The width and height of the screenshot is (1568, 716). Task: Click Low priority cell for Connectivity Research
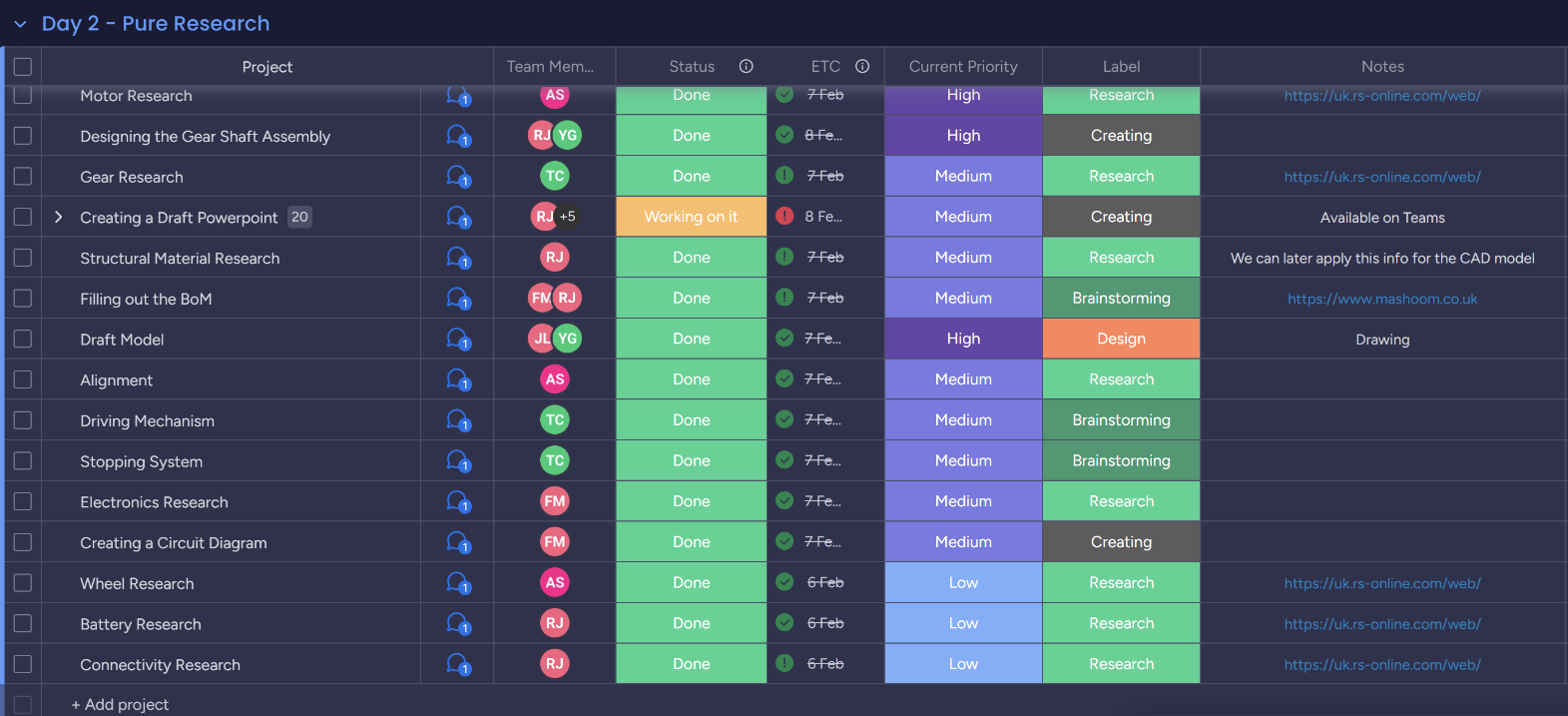963,664
